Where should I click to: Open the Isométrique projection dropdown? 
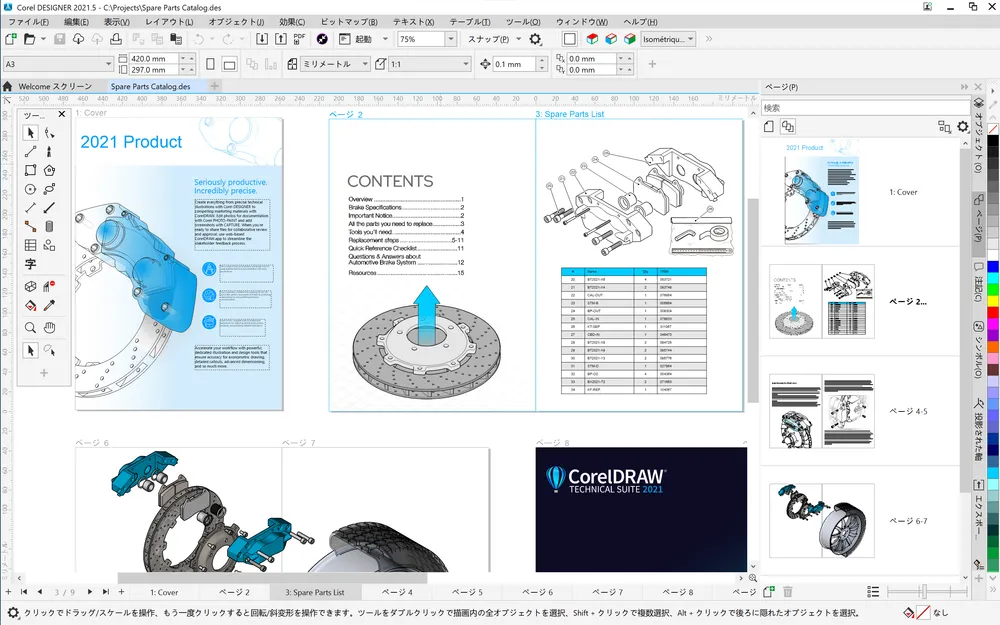point(690,39)
